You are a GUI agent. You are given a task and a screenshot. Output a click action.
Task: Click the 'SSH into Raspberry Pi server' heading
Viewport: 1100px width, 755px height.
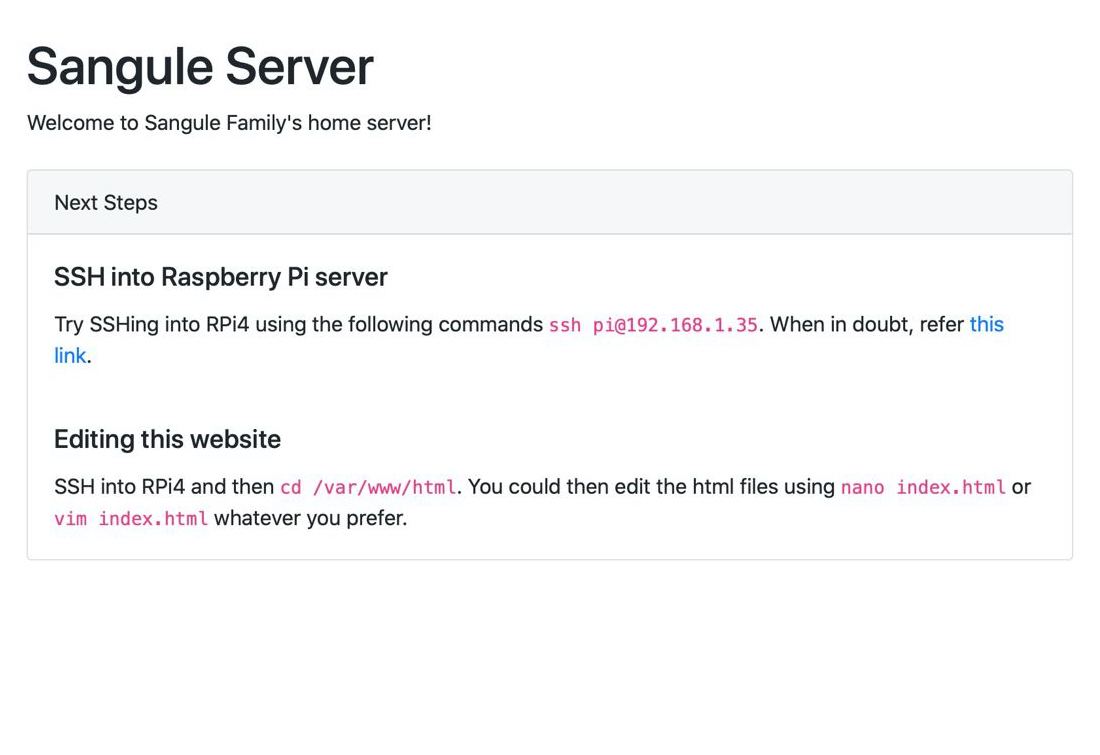221,277
